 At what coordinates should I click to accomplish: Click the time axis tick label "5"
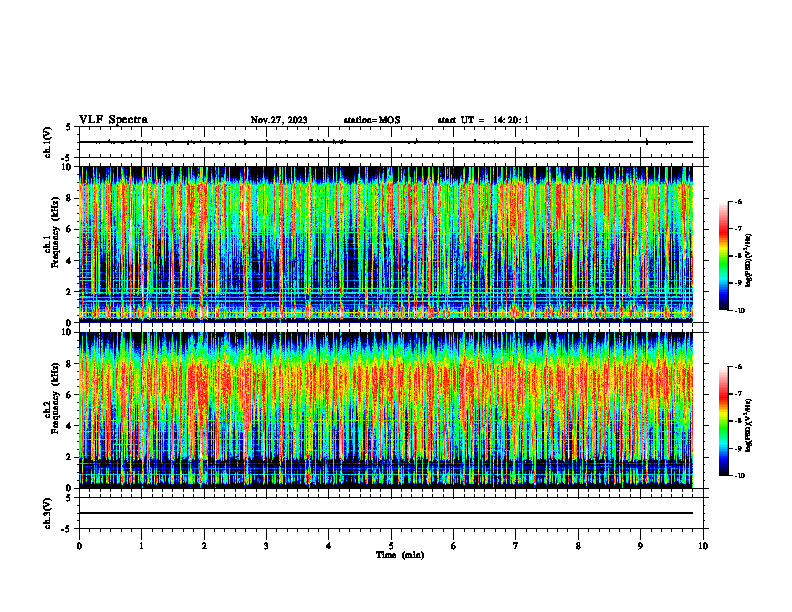(391, 546)
